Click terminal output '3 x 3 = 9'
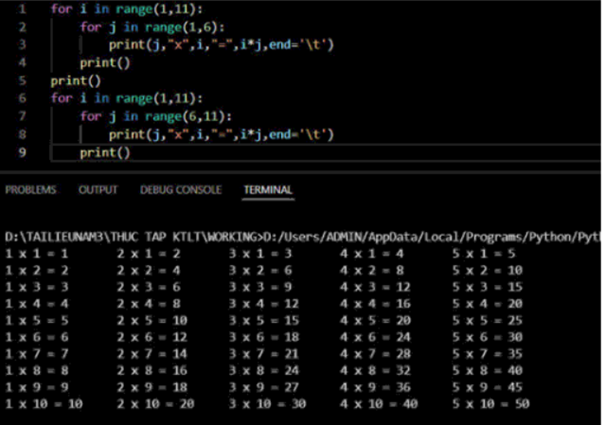The width and height of the screenshot is (605, 425). [x=260, y=287]
